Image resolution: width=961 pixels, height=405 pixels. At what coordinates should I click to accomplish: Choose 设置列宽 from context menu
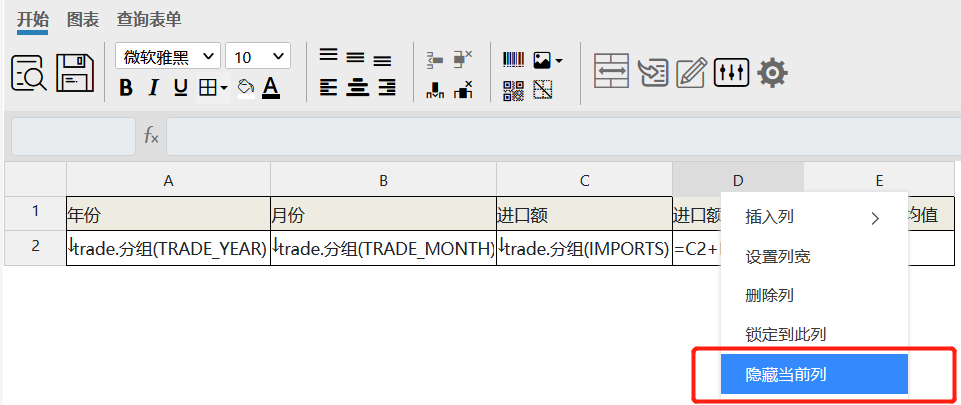coord(814,256)
